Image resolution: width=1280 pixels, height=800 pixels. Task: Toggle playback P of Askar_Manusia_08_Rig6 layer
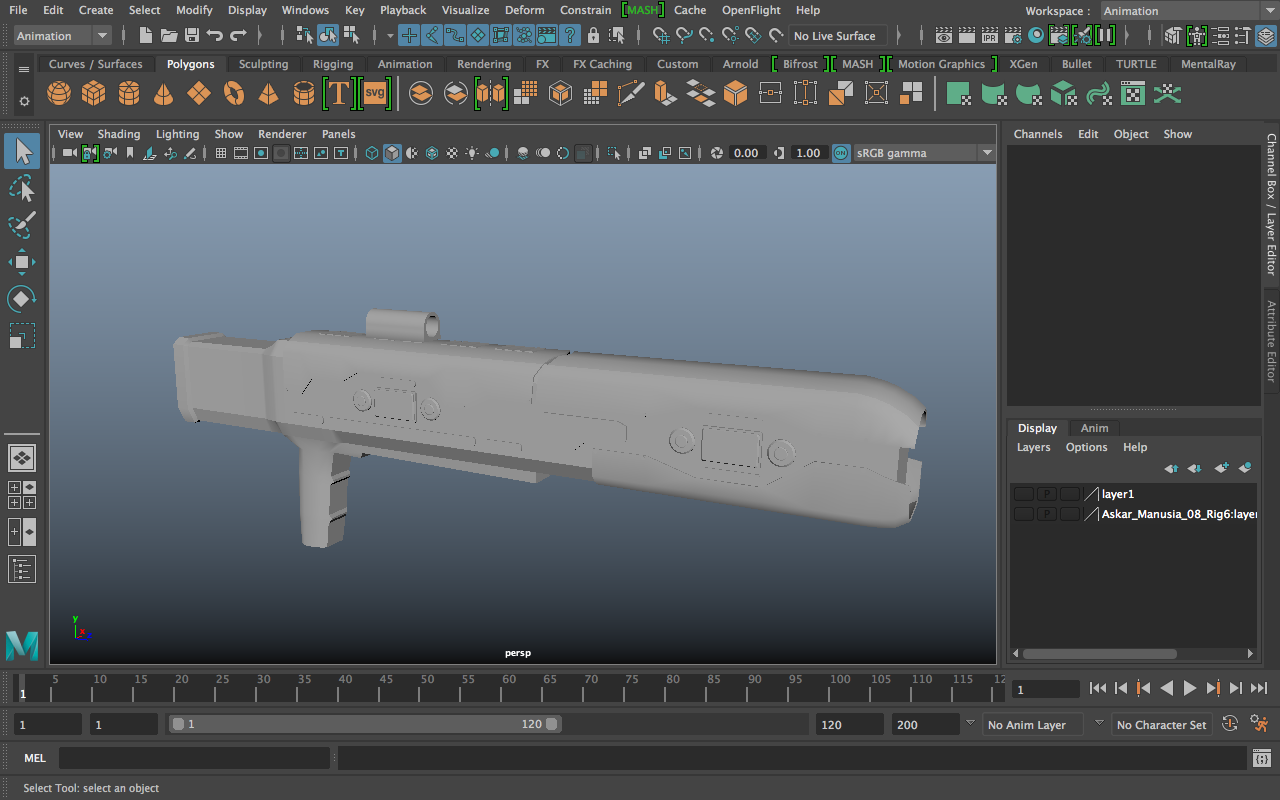[x=1046, y=514]
